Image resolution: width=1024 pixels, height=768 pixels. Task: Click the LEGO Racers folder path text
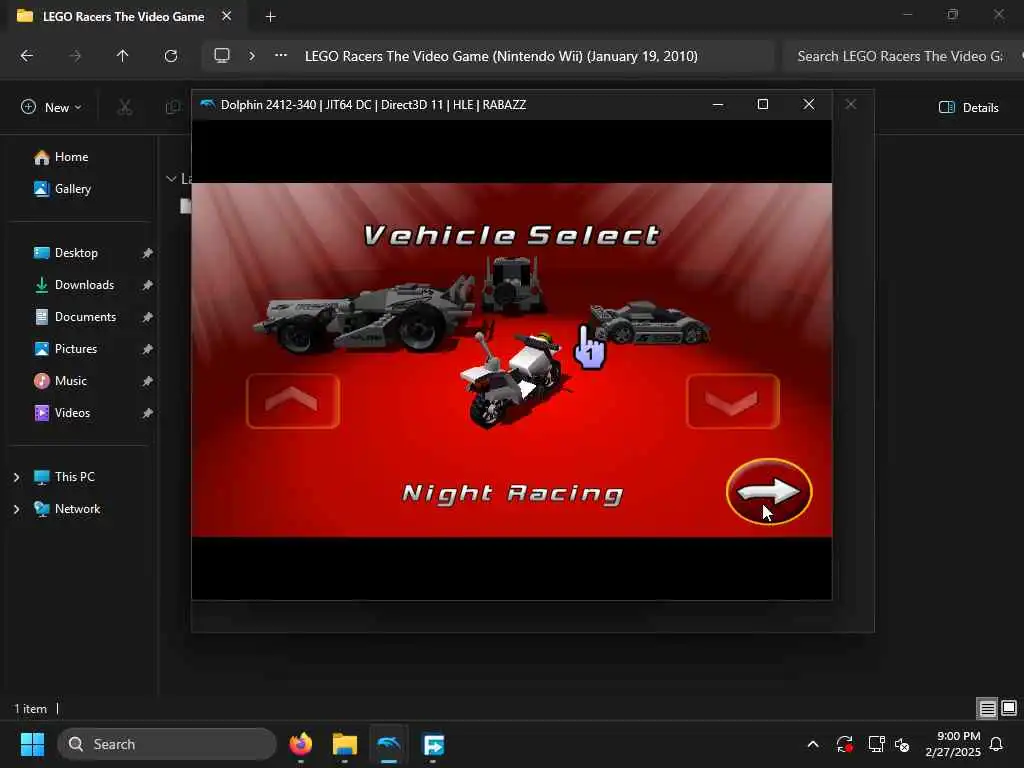tap(501, 56)
